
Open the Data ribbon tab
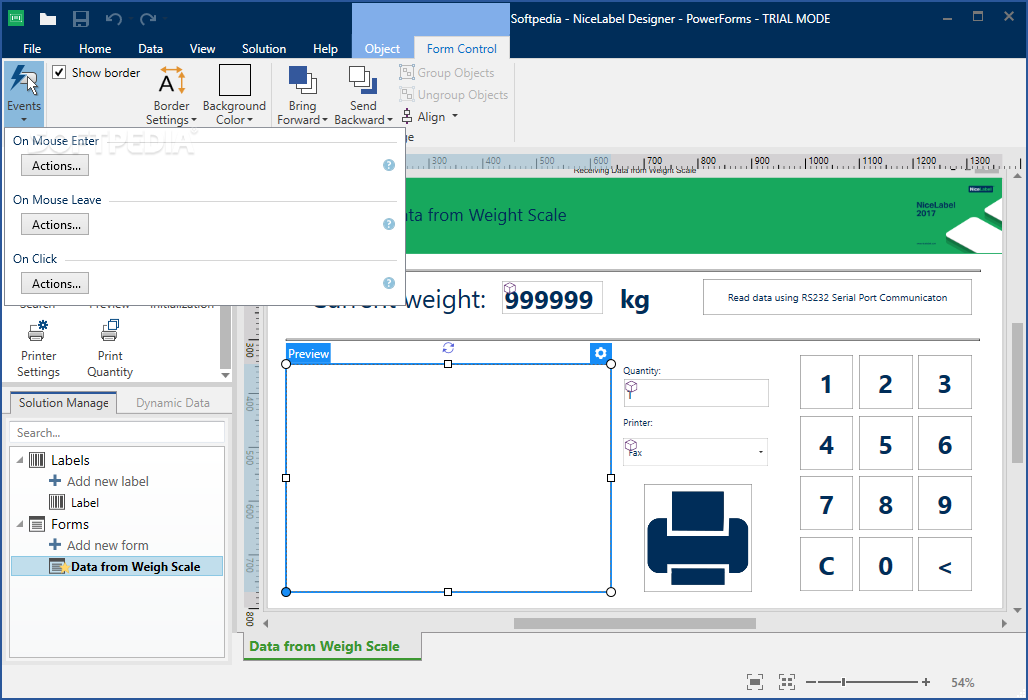(150, 49)
